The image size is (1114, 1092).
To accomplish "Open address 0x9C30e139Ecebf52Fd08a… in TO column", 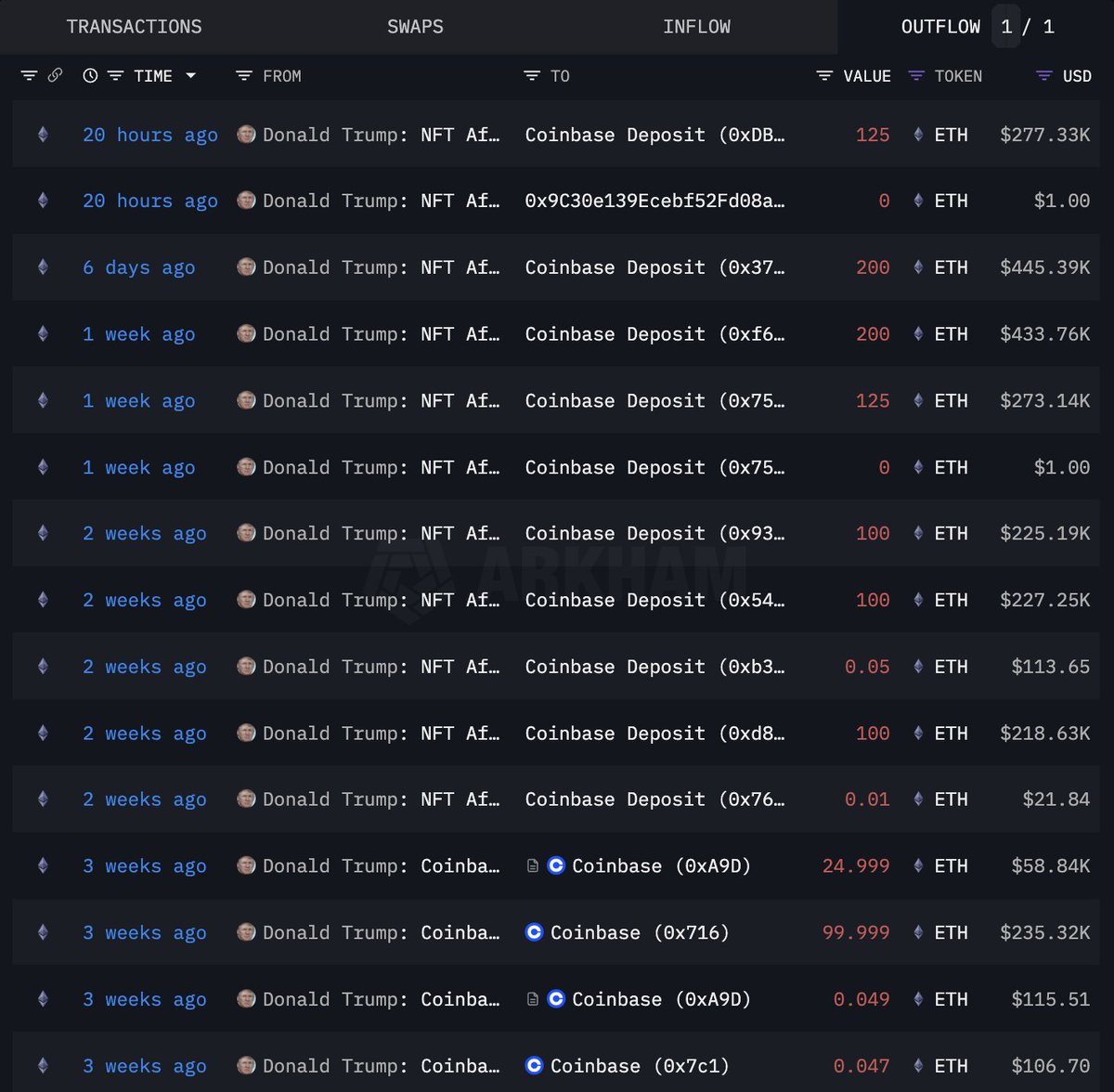I will click(654, 201).
